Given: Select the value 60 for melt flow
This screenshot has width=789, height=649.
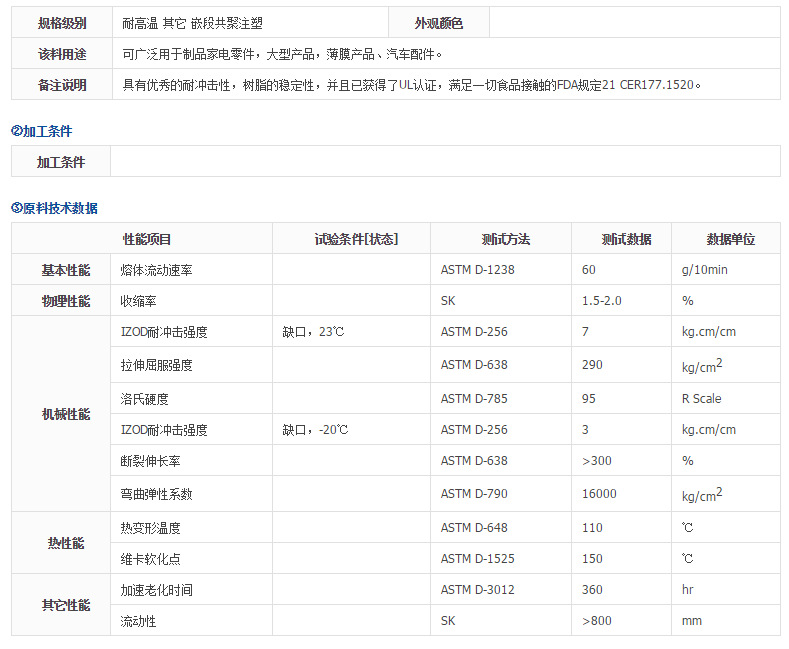Looking at the screenshot, I should 589,270.
